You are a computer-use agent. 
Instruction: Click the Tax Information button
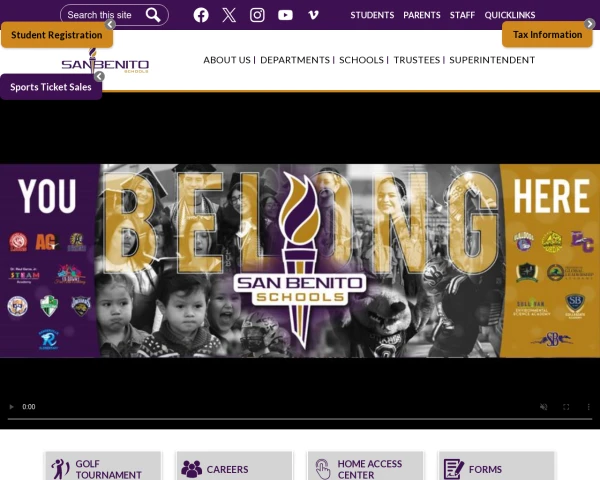[547, 34]
